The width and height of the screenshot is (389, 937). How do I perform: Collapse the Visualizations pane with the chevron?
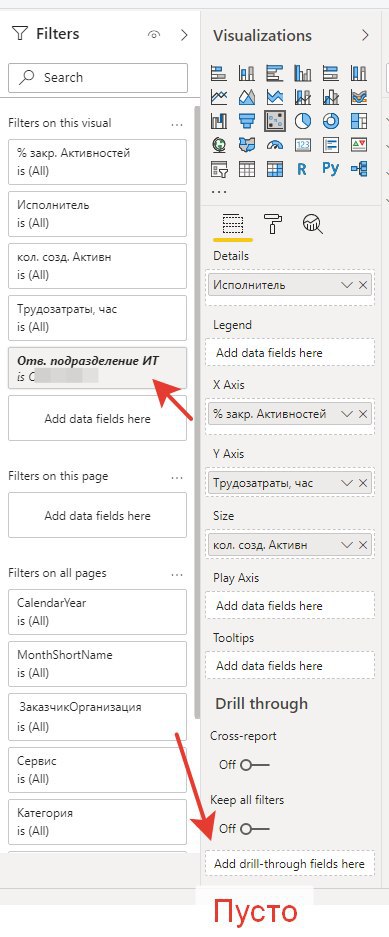click(x=365, y=35)
